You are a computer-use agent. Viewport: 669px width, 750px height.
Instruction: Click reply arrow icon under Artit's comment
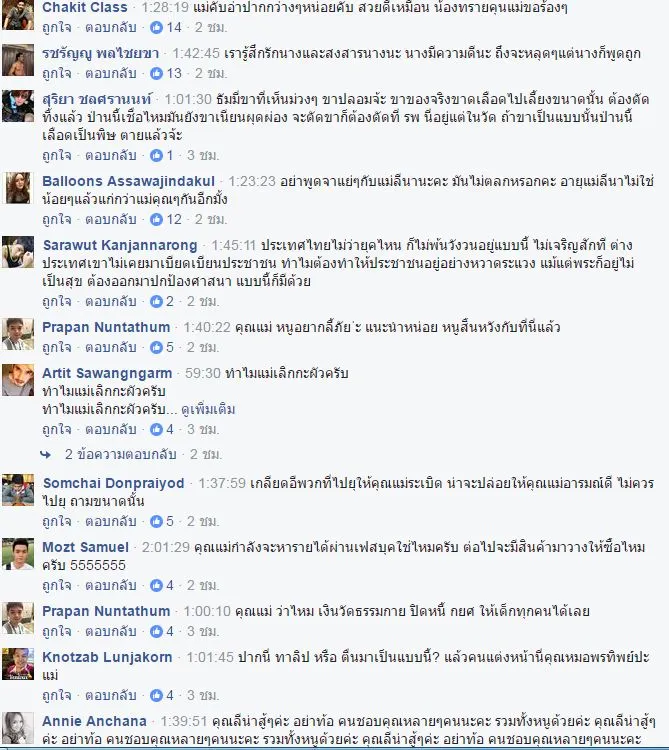coord(45,454)
